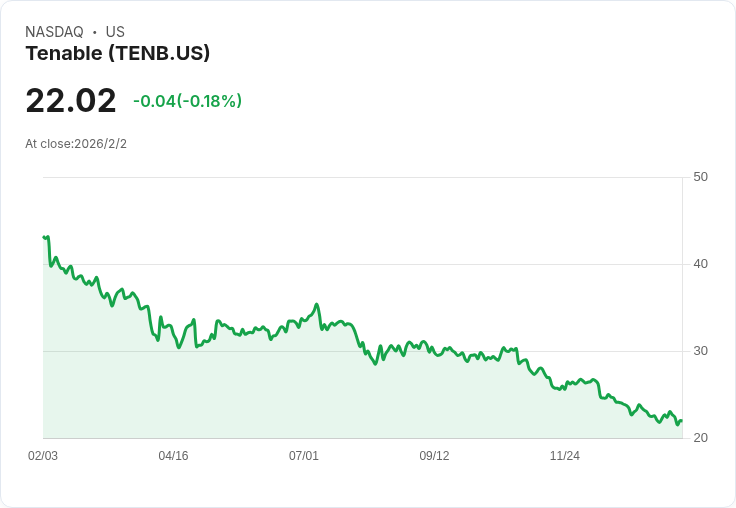Click the NASDAQ exchange label
Screen dimensions: 736x508
[x=54, y=32]
